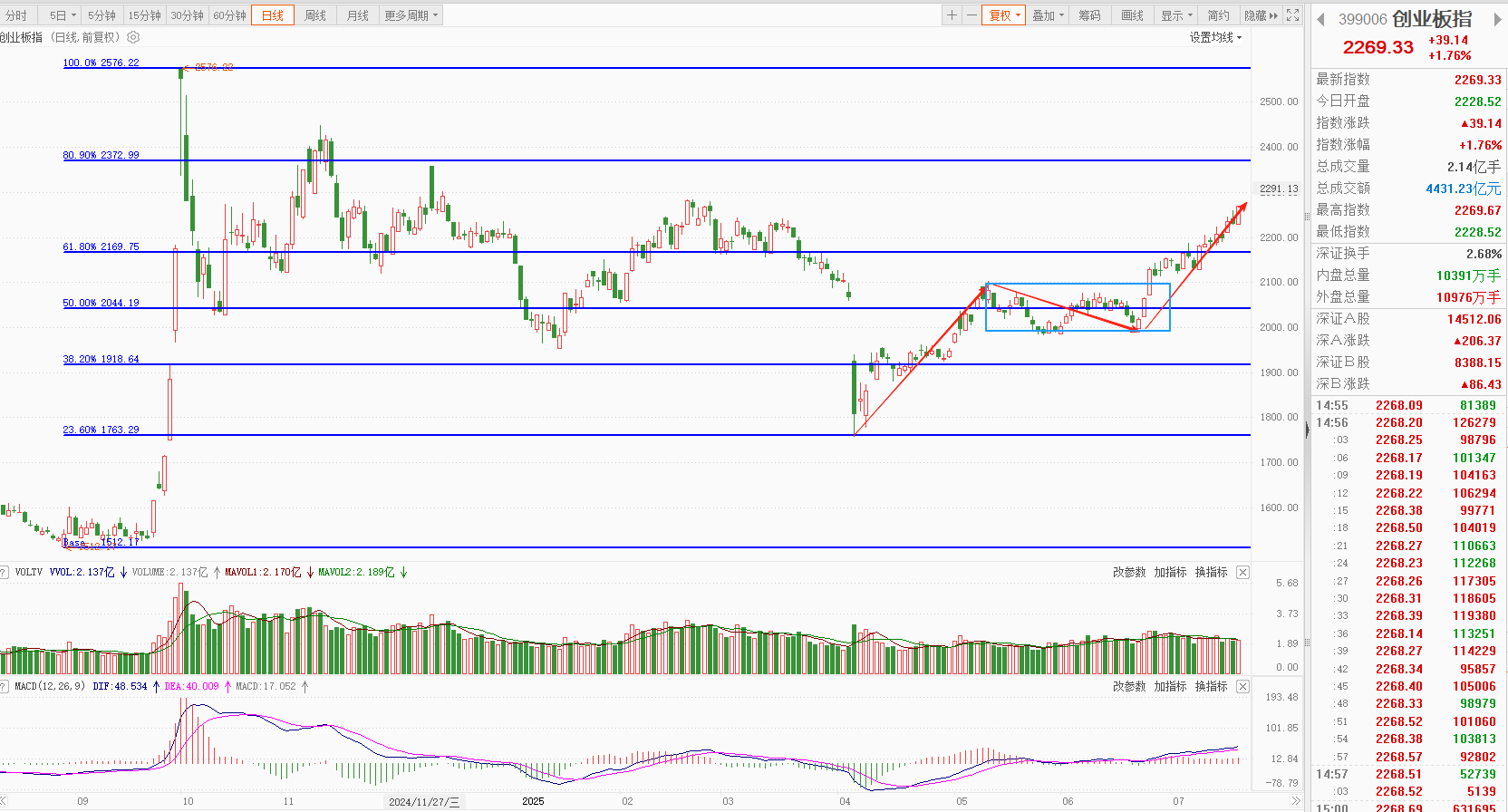
Task: Open the 设置均线 moving average dropdown
Action: (x=1215, y=37)
